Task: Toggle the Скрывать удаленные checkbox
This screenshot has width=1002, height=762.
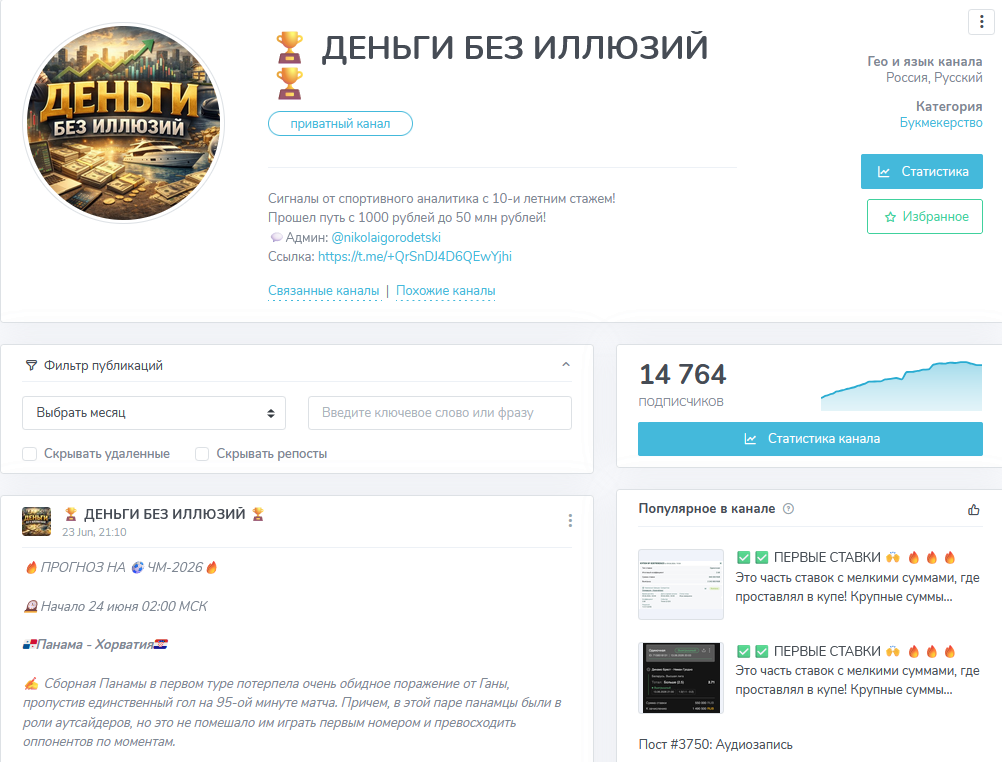Action: click(29, 454)
